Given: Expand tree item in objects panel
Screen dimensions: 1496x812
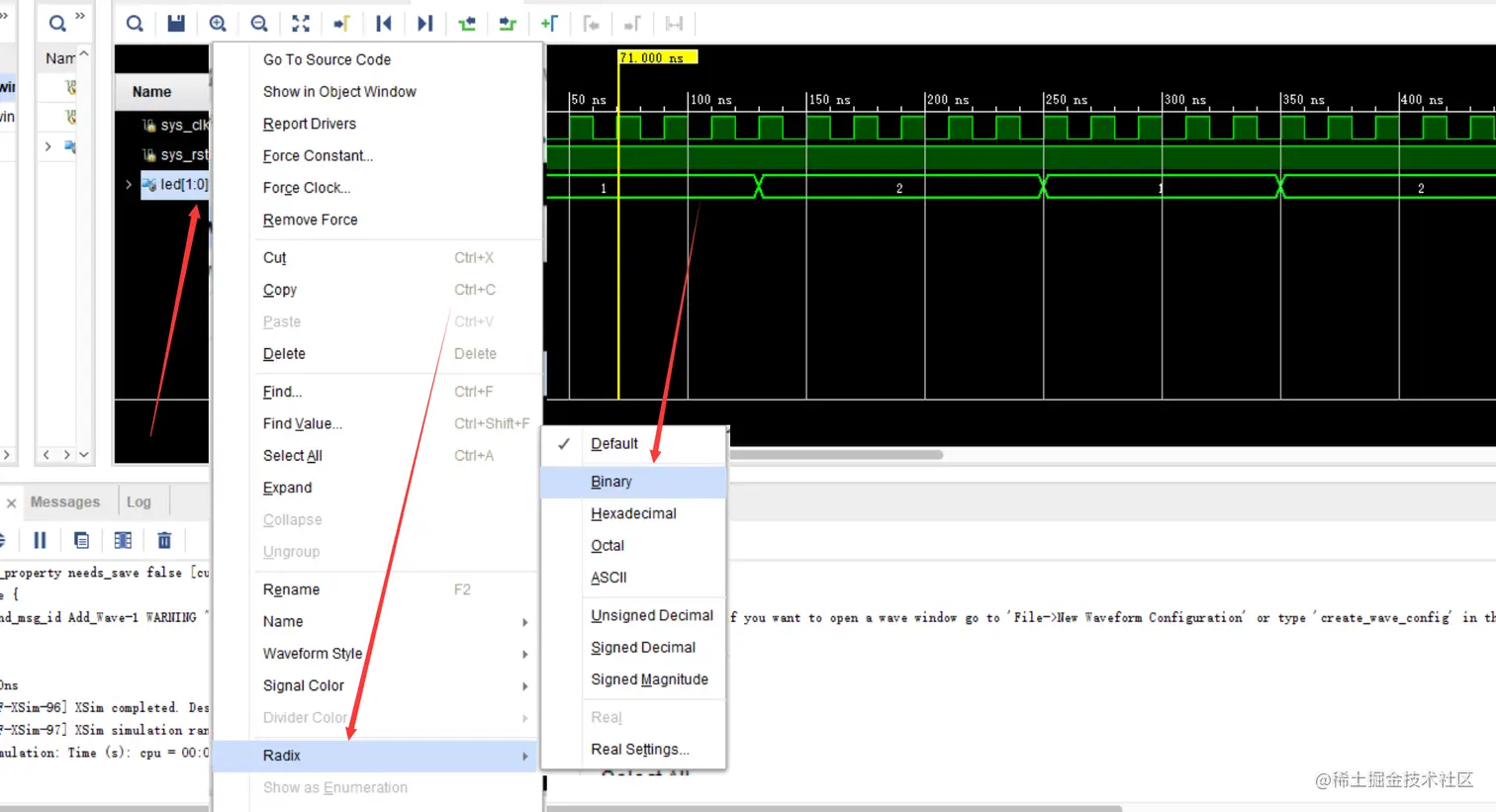Looking at the screenshot, I should [x=47, y=146].
